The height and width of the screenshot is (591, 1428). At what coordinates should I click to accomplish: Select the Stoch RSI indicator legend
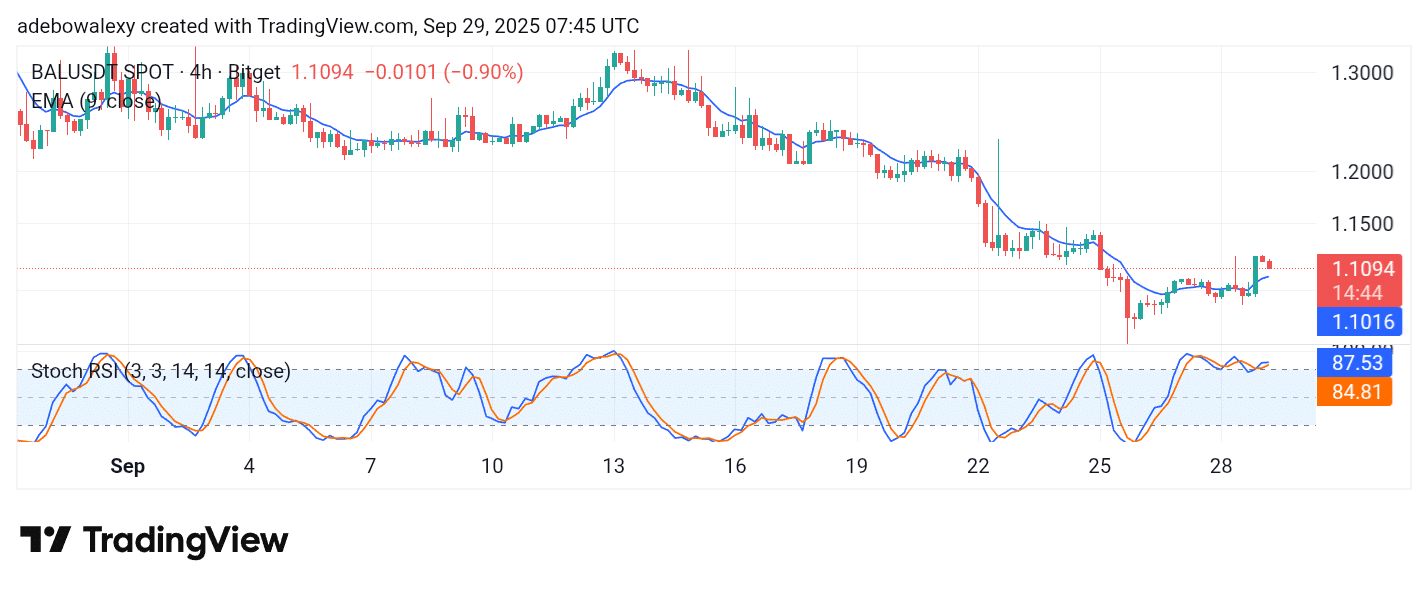tap(161, 371)
